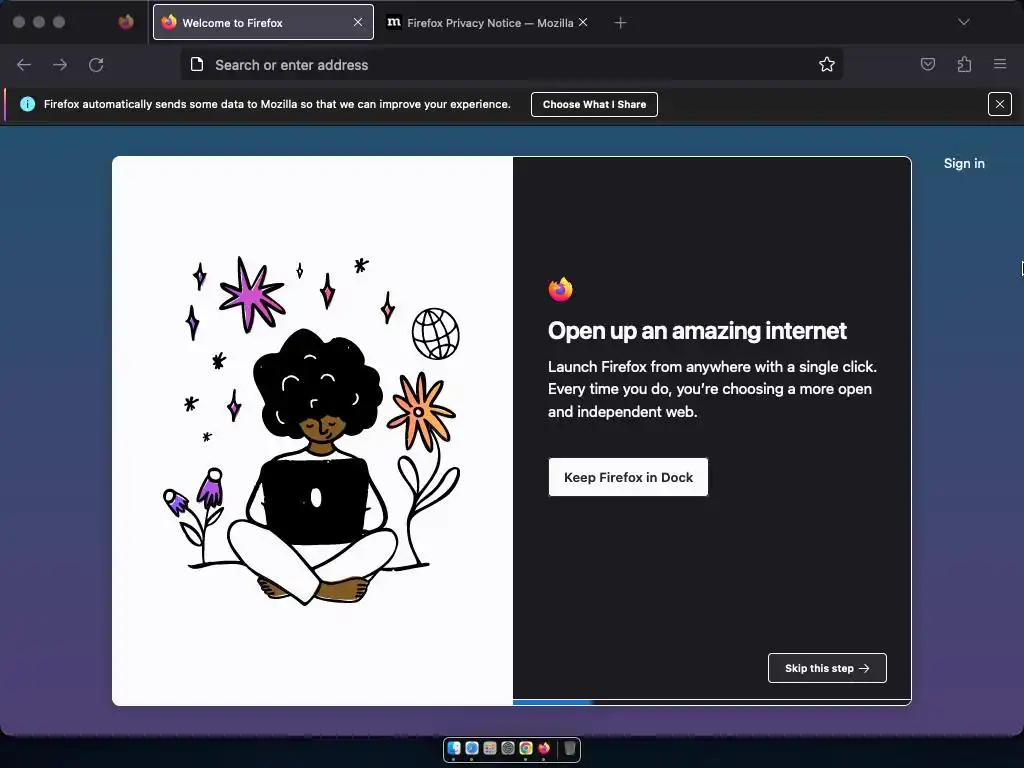Close the Welcome to Firefox tab
The height and width of the screenshot is (768, 1024).
358,22
